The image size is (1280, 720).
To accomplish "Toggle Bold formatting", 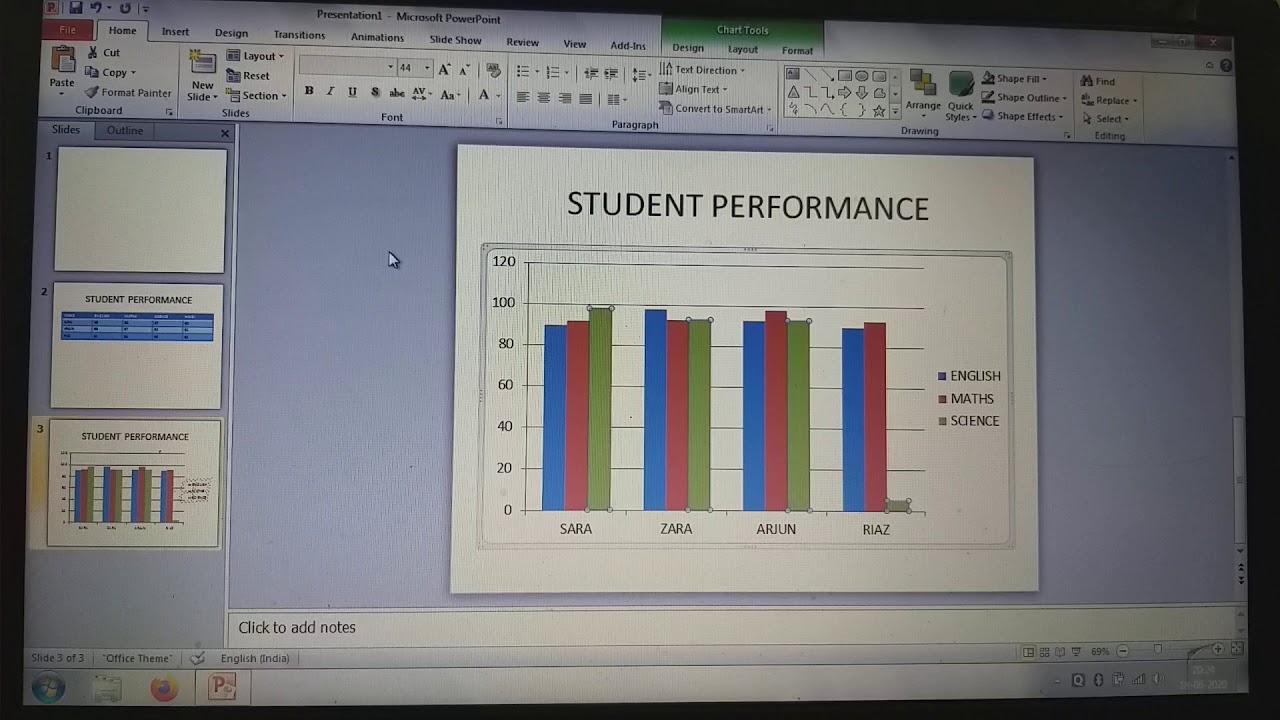I will point(309,92).
